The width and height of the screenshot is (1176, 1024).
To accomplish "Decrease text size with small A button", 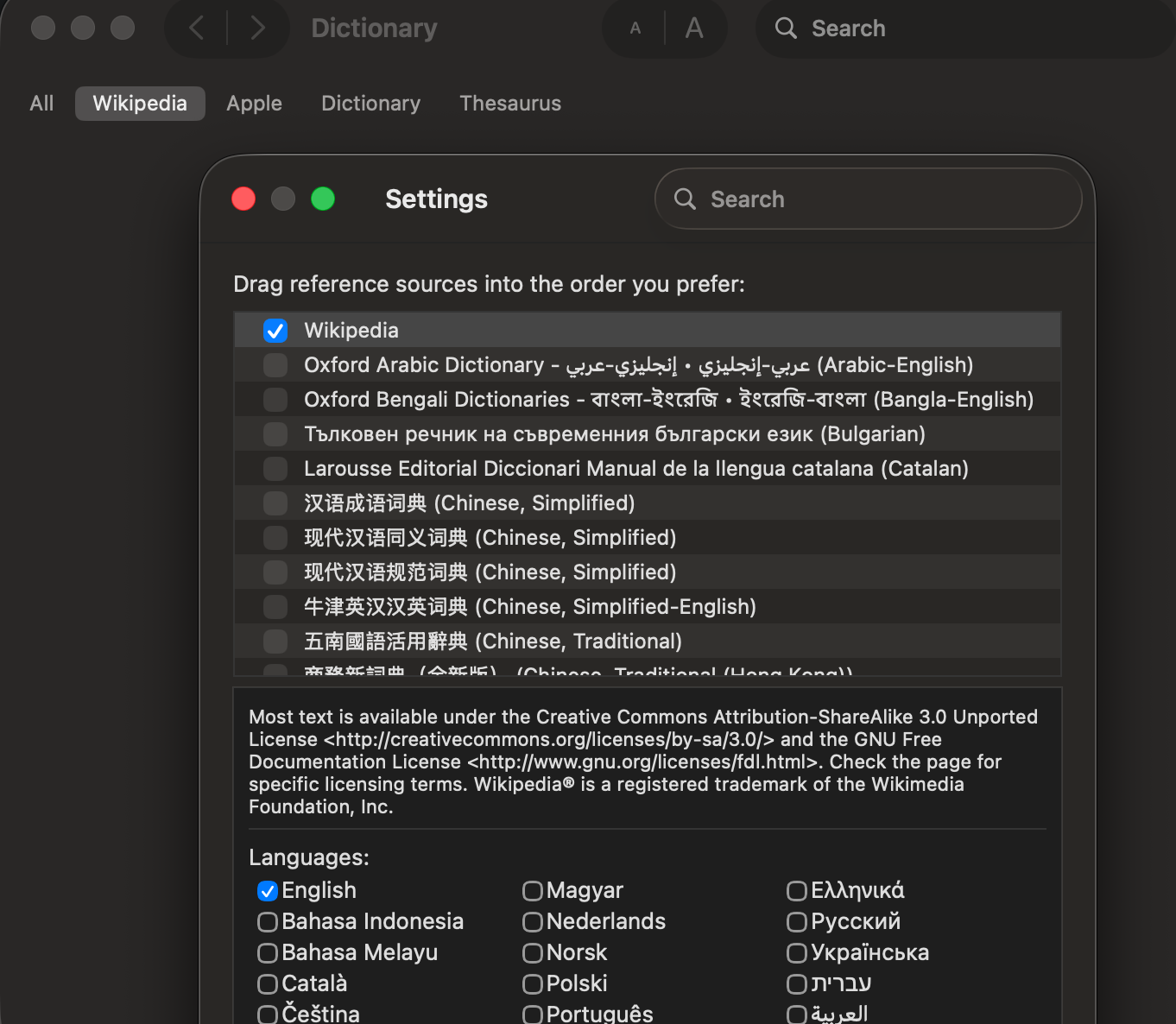I will pyautogui.click(x=635, y=28).
